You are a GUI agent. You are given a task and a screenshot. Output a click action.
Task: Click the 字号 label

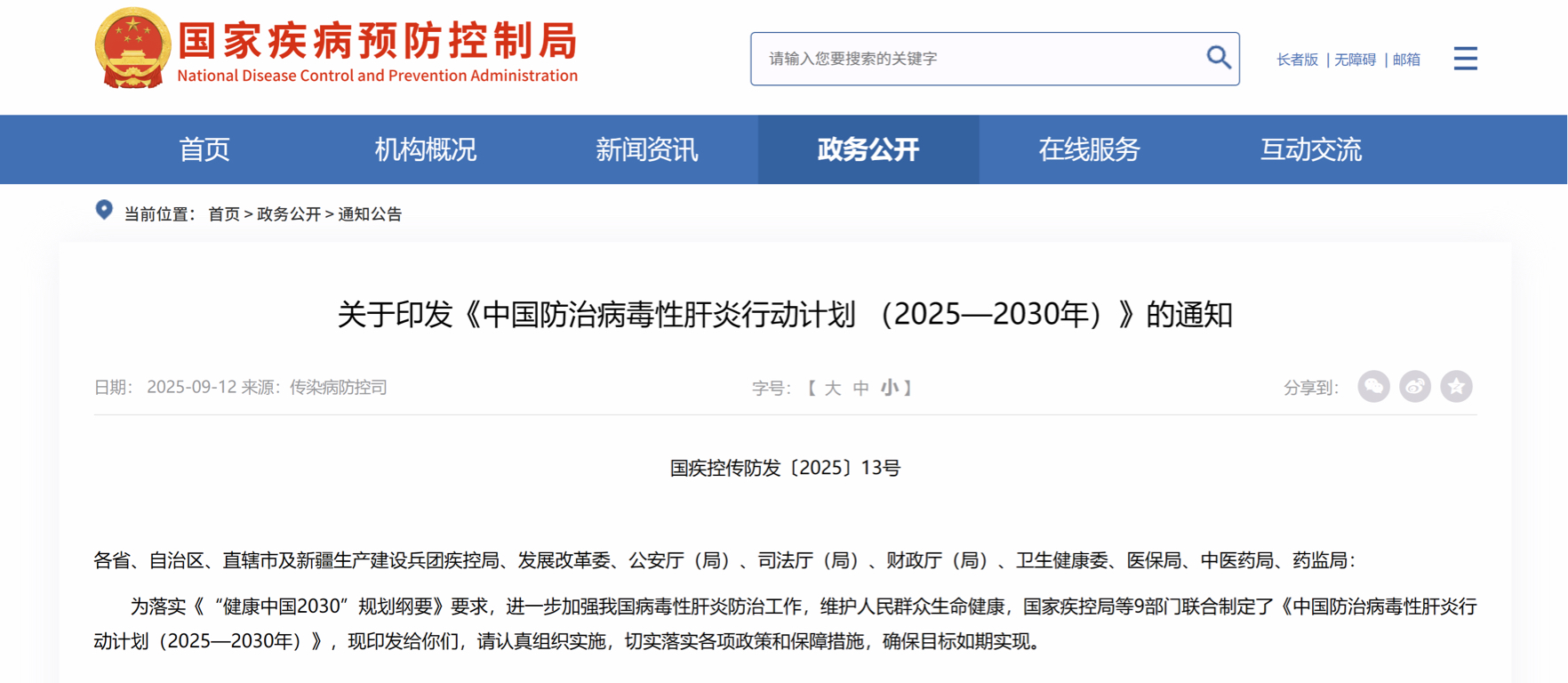click(772, 388)
